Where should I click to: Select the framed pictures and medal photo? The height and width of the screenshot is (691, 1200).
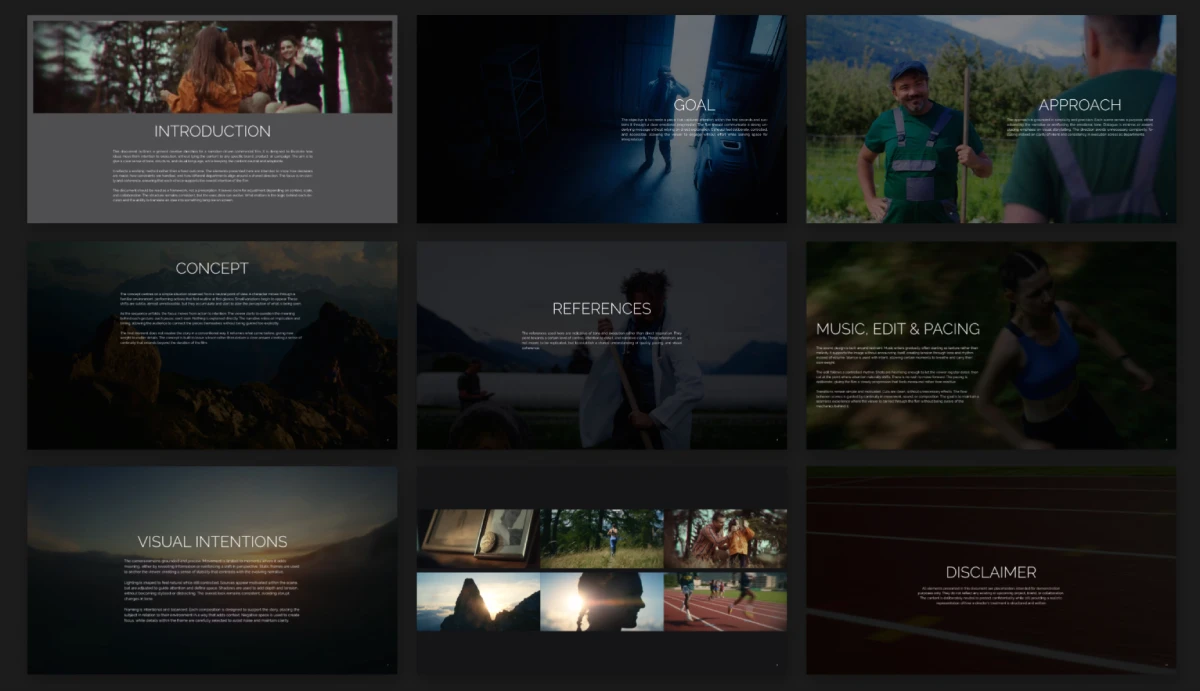478,538
